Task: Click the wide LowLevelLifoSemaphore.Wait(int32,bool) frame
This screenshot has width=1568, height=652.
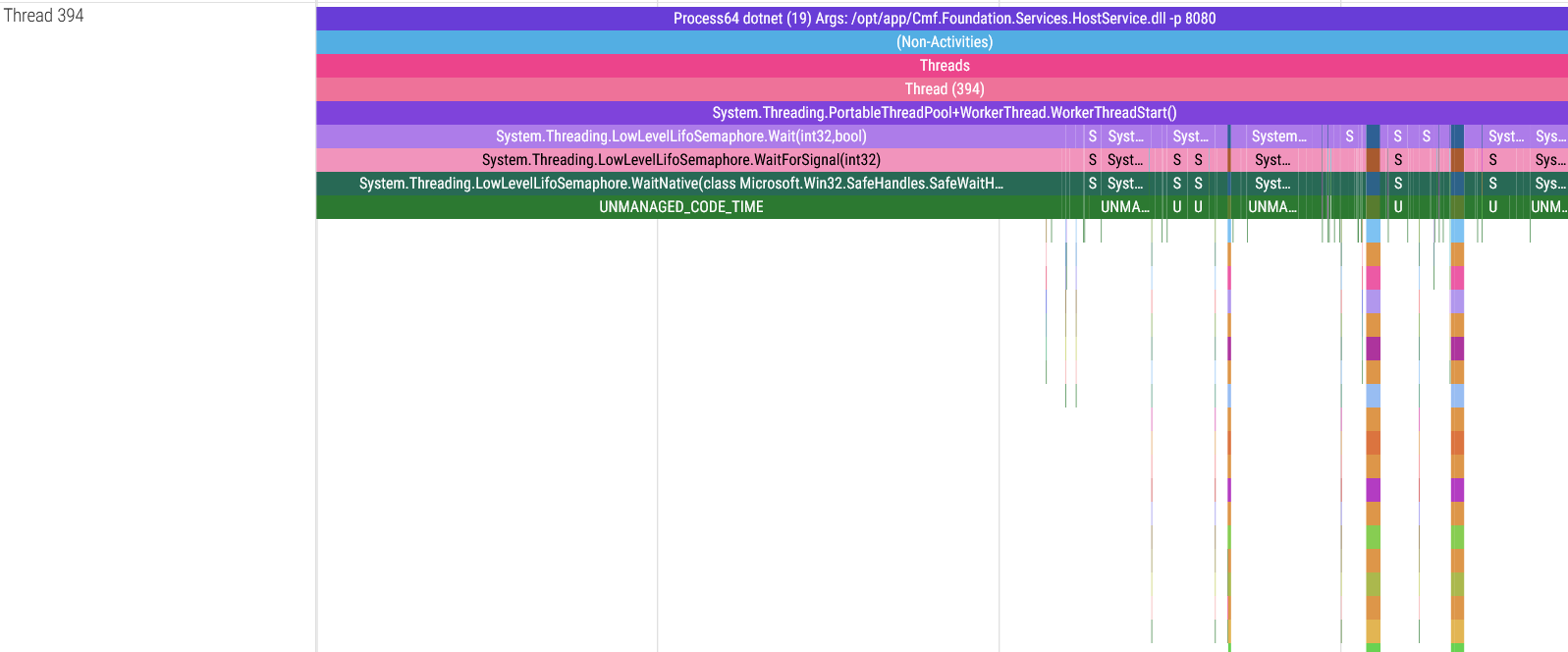Action: coord(680,136)
